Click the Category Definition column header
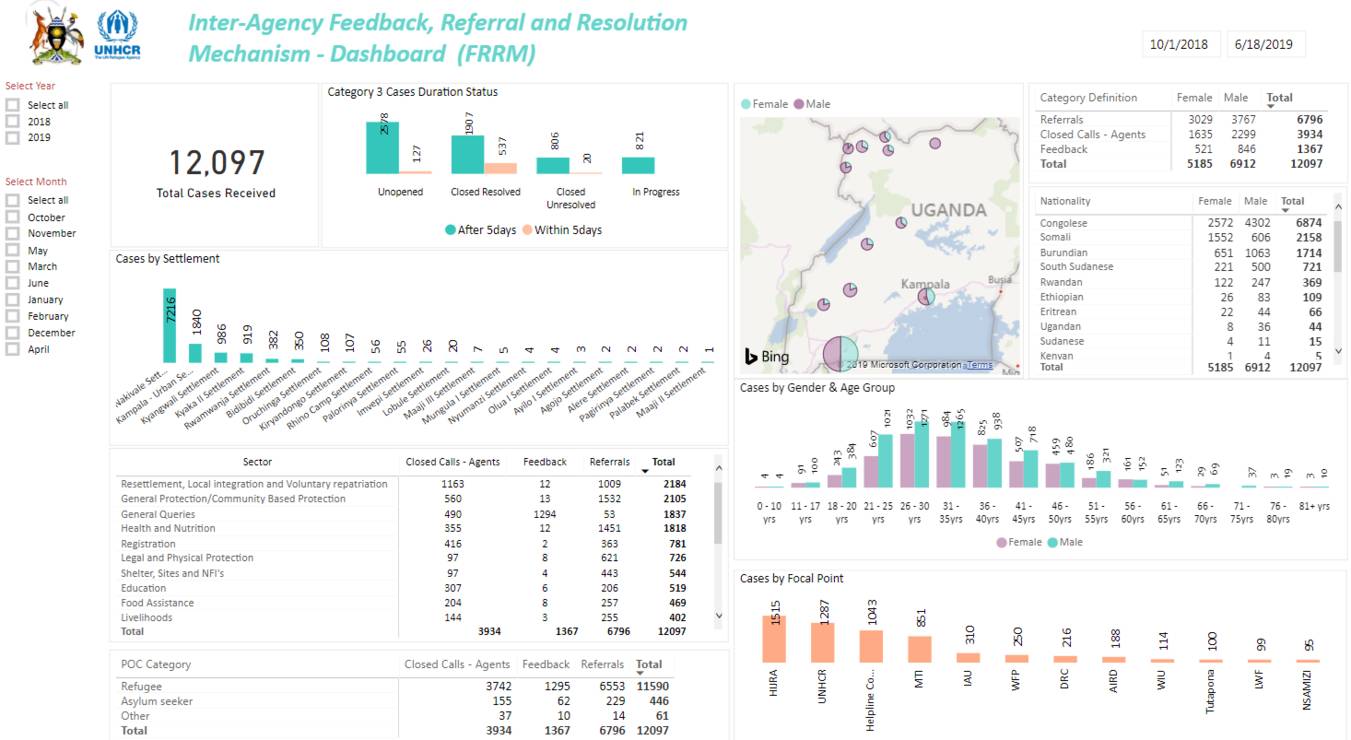 [1088, 98]
